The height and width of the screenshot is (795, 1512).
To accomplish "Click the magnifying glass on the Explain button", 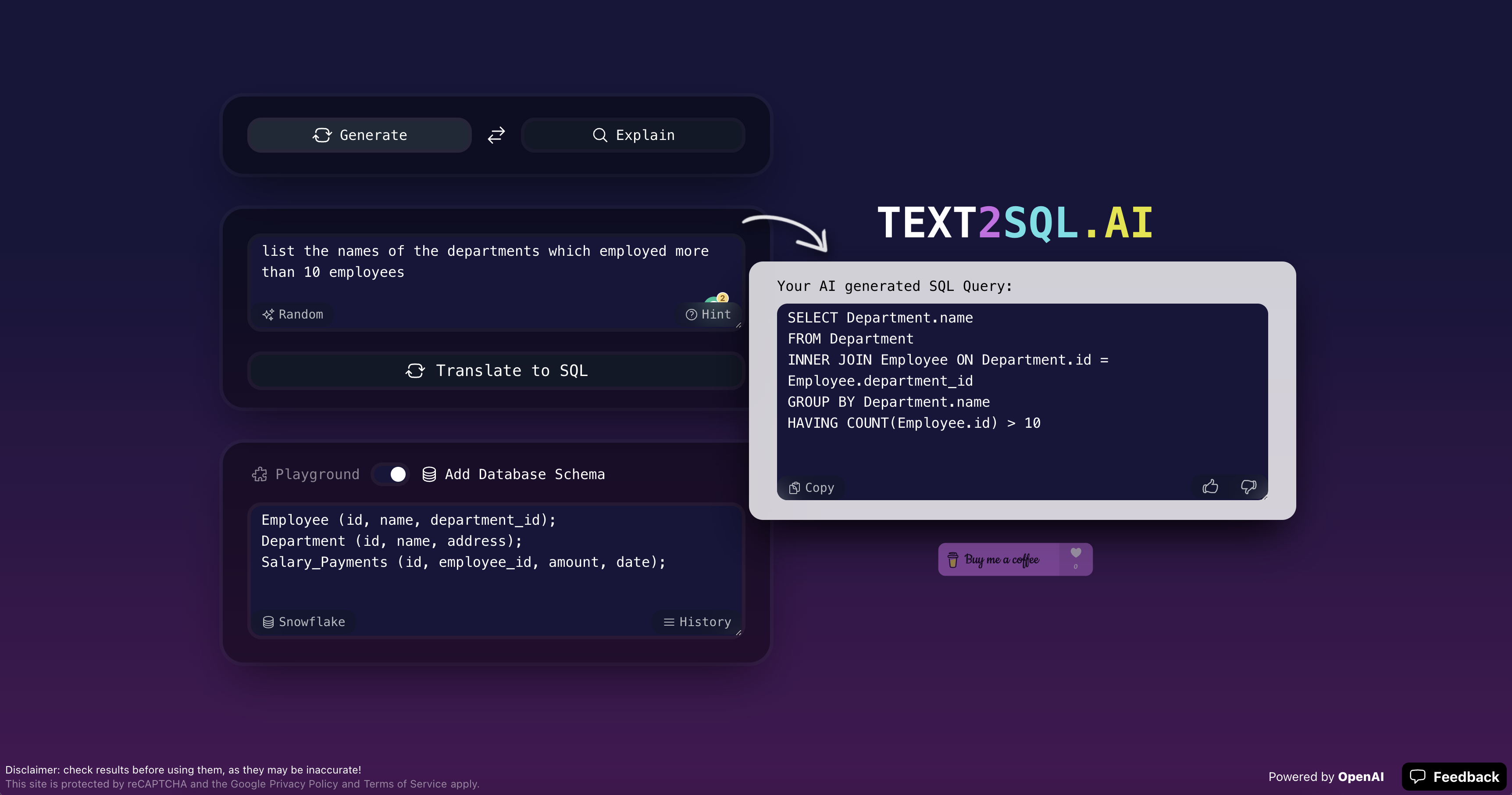I will pos(600,135).
